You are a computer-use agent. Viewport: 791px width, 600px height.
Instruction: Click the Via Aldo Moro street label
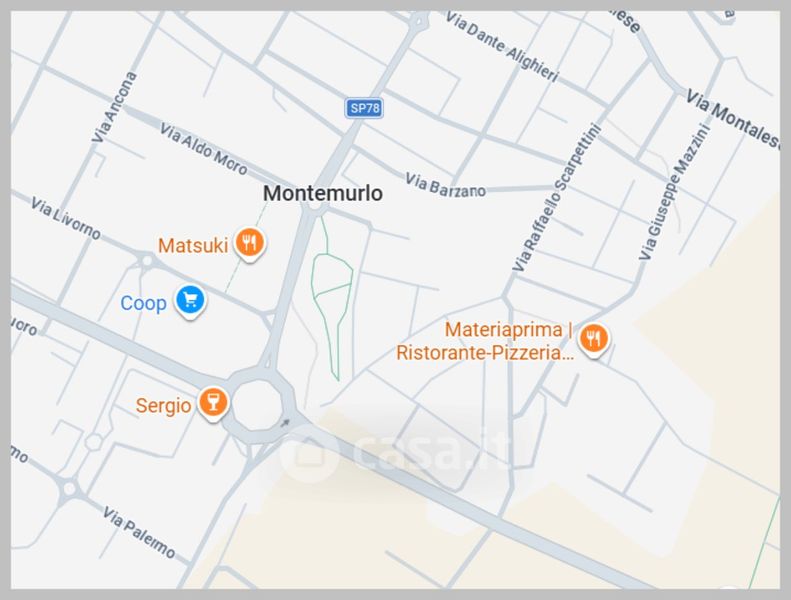point(203,149)
